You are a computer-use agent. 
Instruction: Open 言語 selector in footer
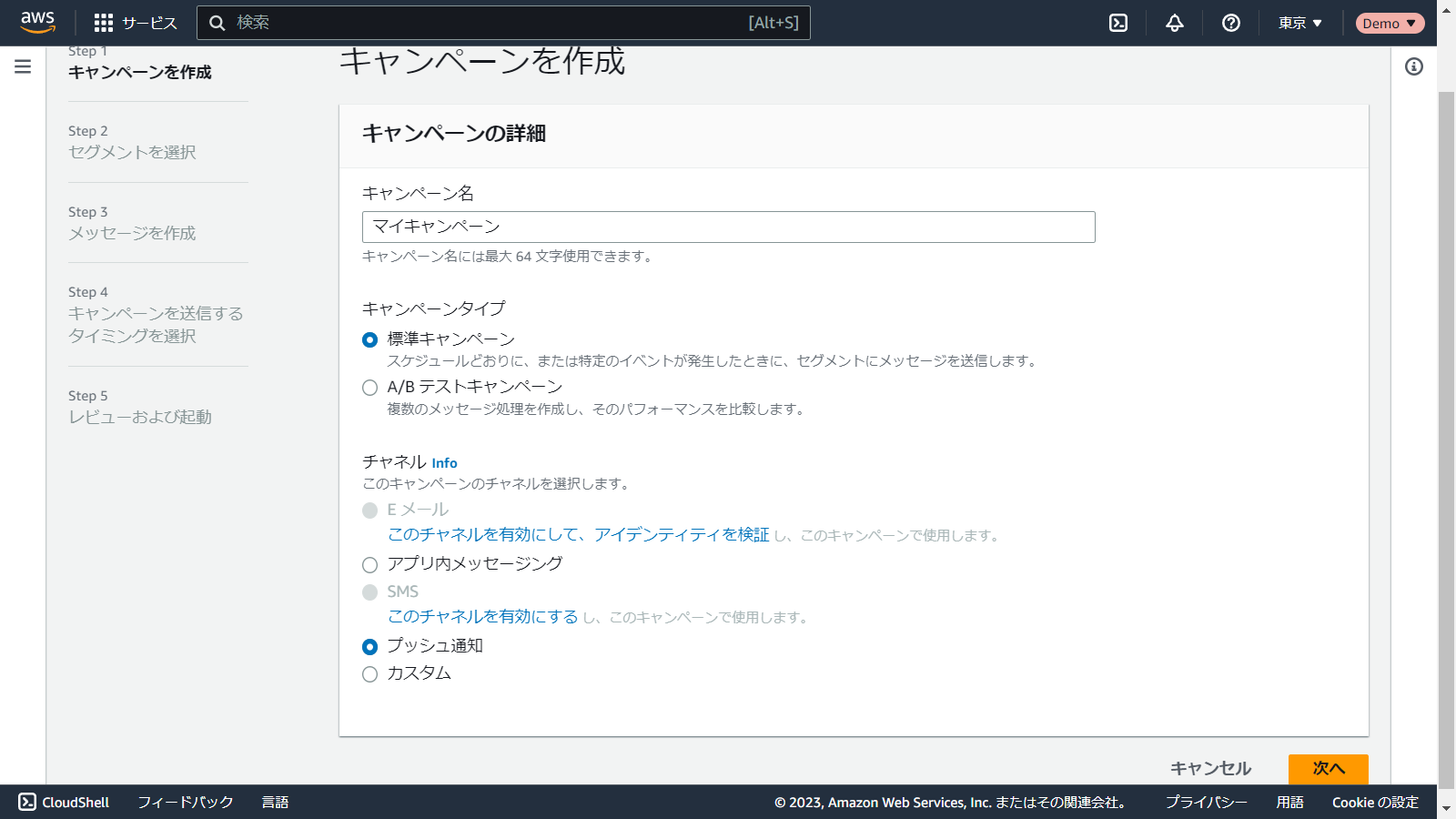275,802
